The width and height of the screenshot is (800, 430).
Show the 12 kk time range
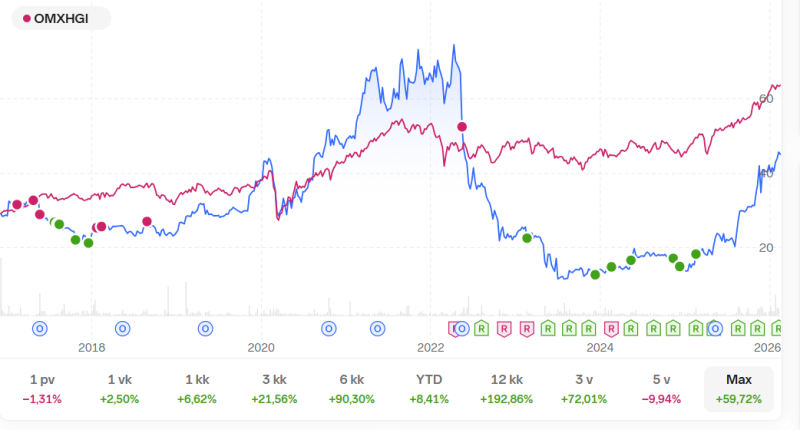[x=505, y=389]
